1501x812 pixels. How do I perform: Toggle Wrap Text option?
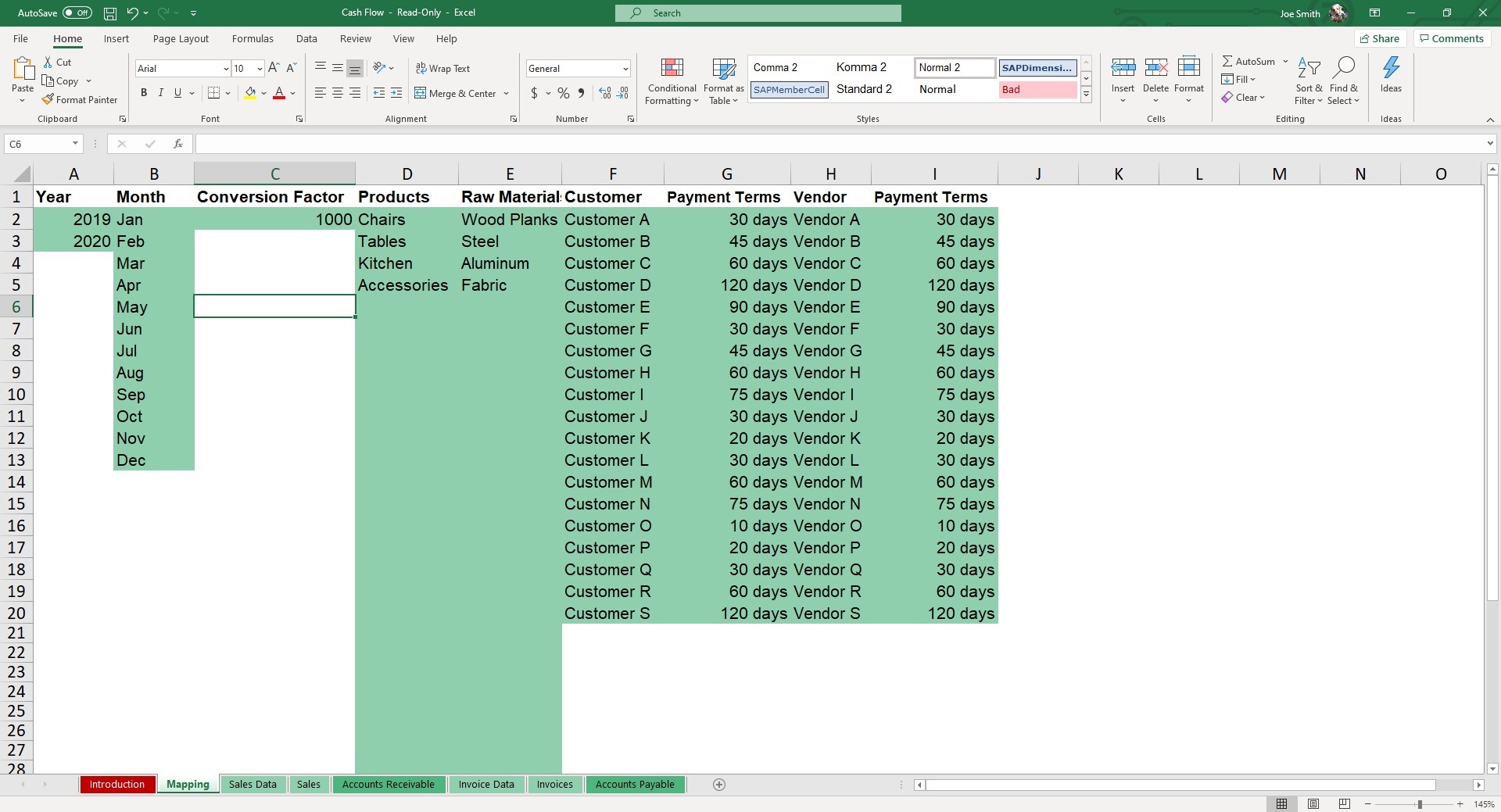click(442, 68)
